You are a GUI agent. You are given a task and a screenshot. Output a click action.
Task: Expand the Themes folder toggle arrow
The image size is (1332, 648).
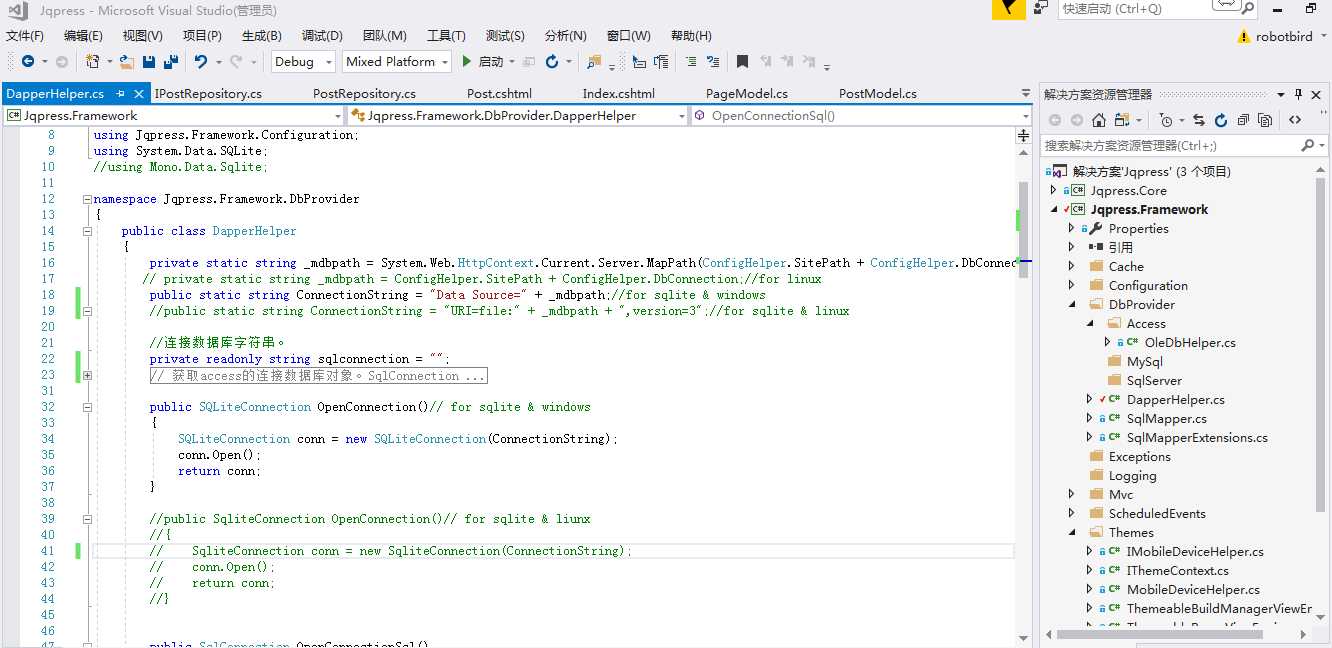point(1071,532)
